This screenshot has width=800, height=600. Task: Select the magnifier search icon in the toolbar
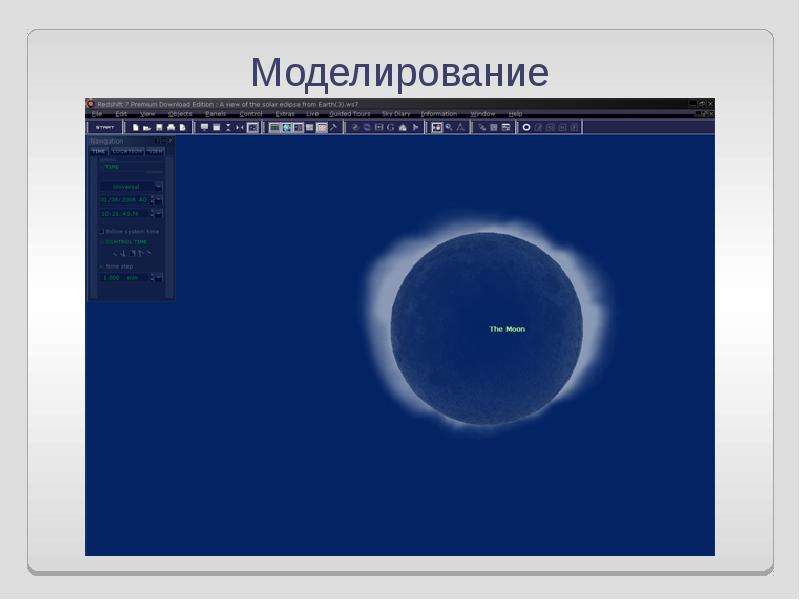449,127
